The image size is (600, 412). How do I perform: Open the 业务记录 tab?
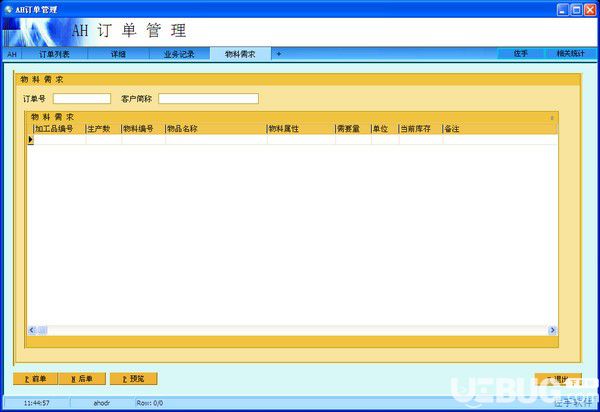[179, 54]
